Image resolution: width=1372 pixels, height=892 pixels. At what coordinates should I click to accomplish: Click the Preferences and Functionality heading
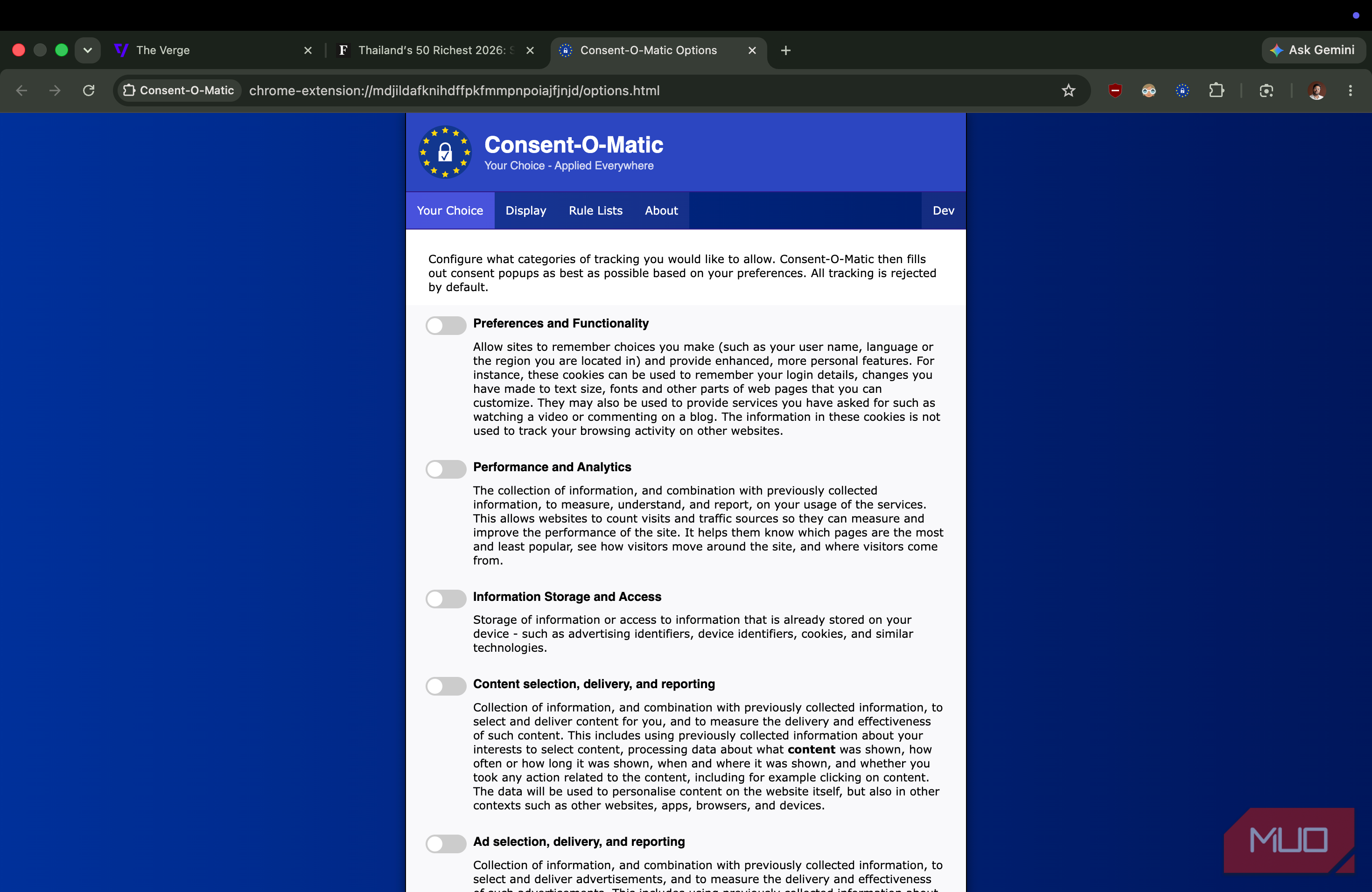click(x=560, y=323)
